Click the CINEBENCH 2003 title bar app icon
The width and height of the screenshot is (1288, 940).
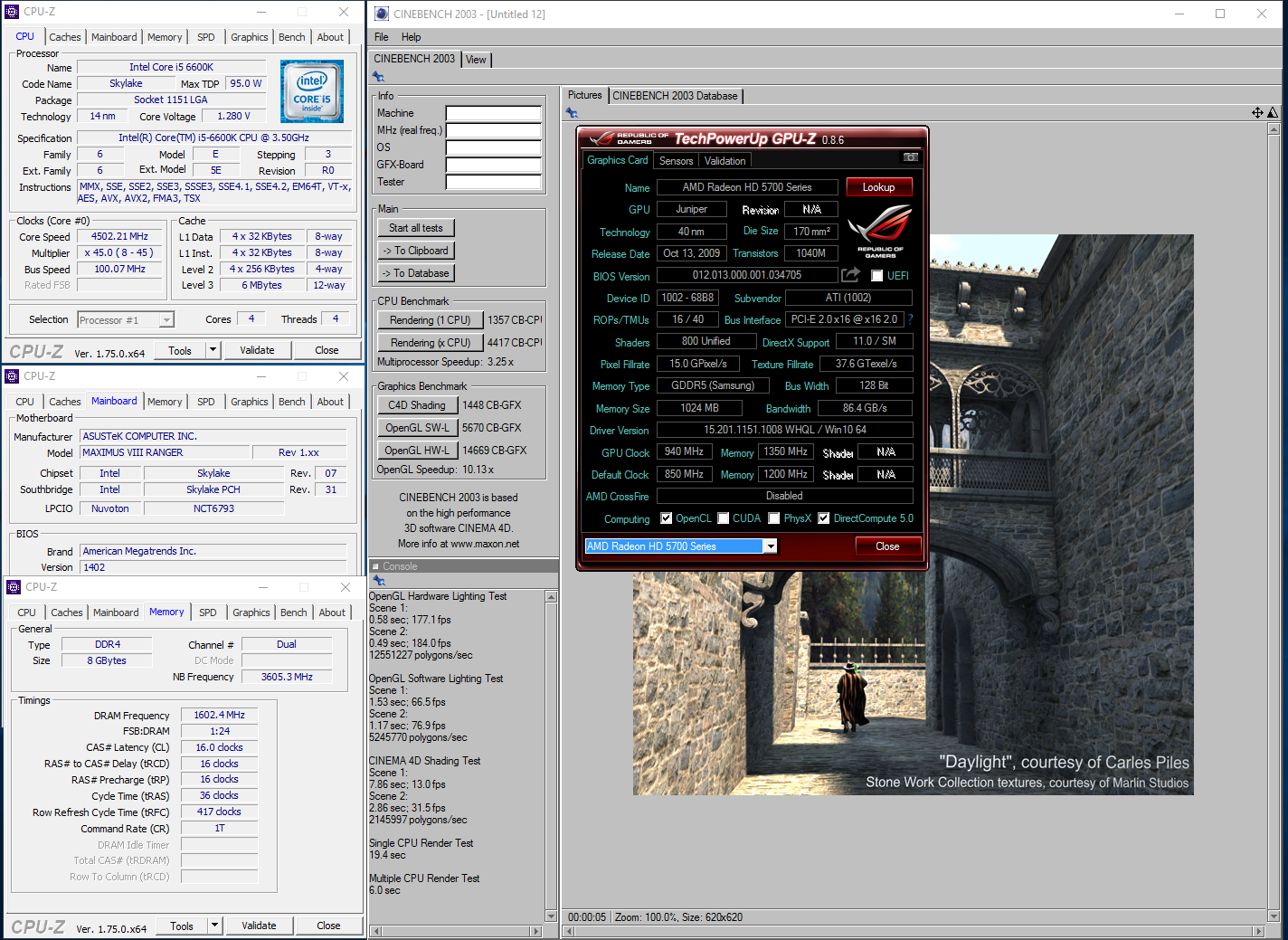coord(382,14)
